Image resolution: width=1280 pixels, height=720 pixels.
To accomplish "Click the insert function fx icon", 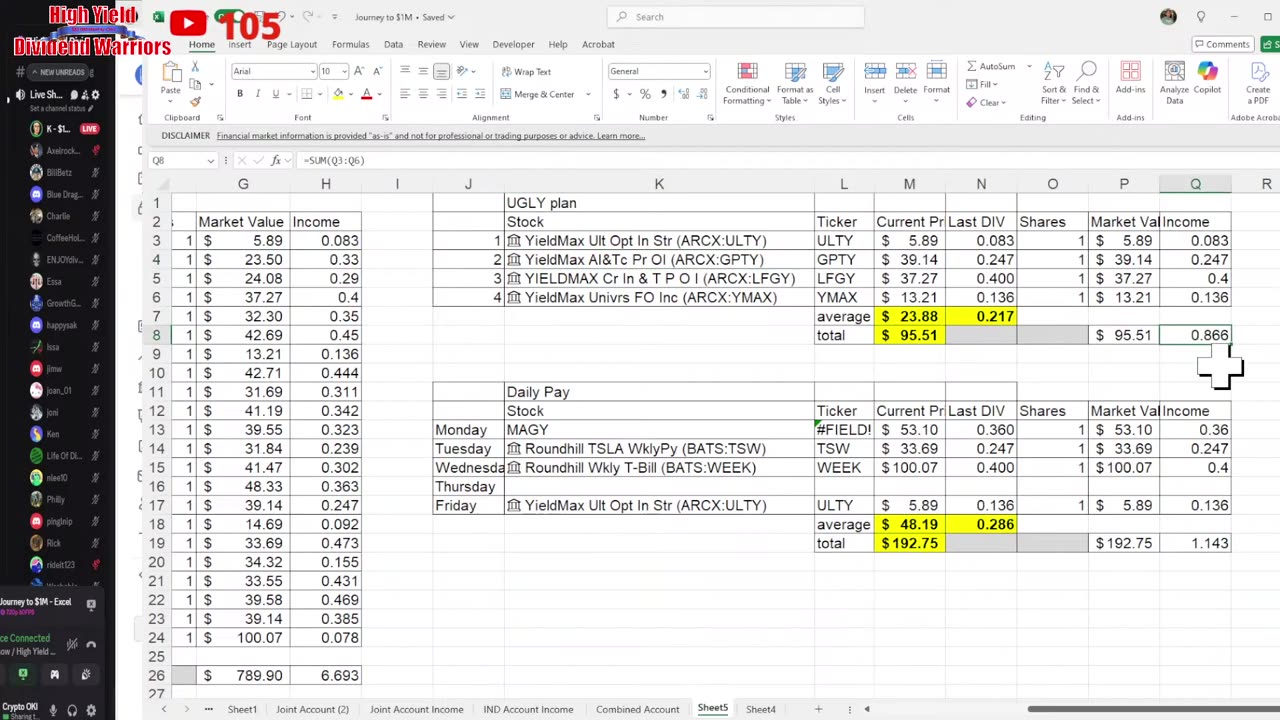I will click(276, 160).
